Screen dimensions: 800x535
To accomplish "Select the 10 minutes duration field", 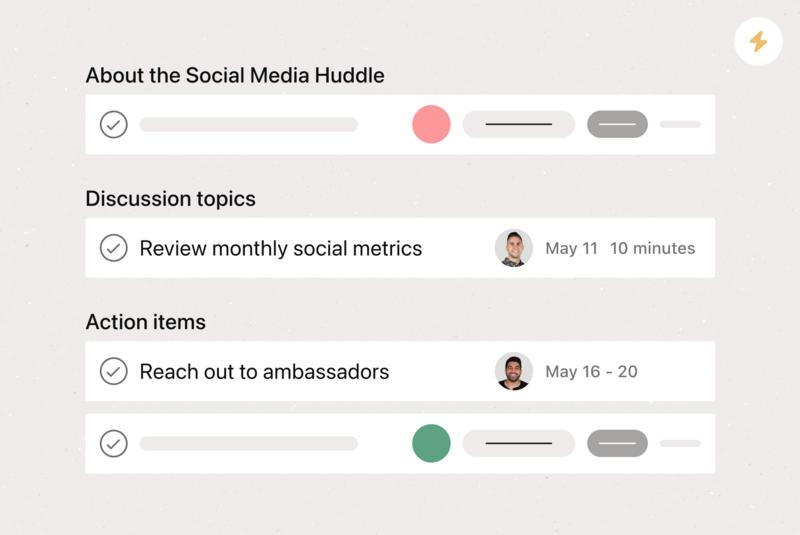I will pos(653,248).
